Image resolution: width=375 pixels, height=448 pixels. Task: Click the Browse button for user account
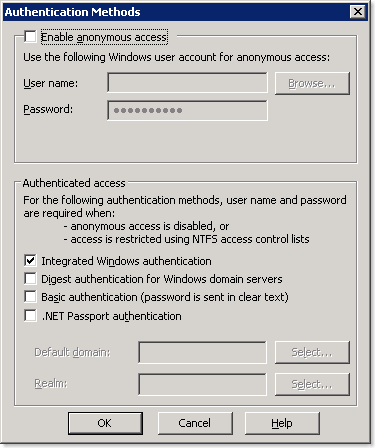(x=312, y=83)
